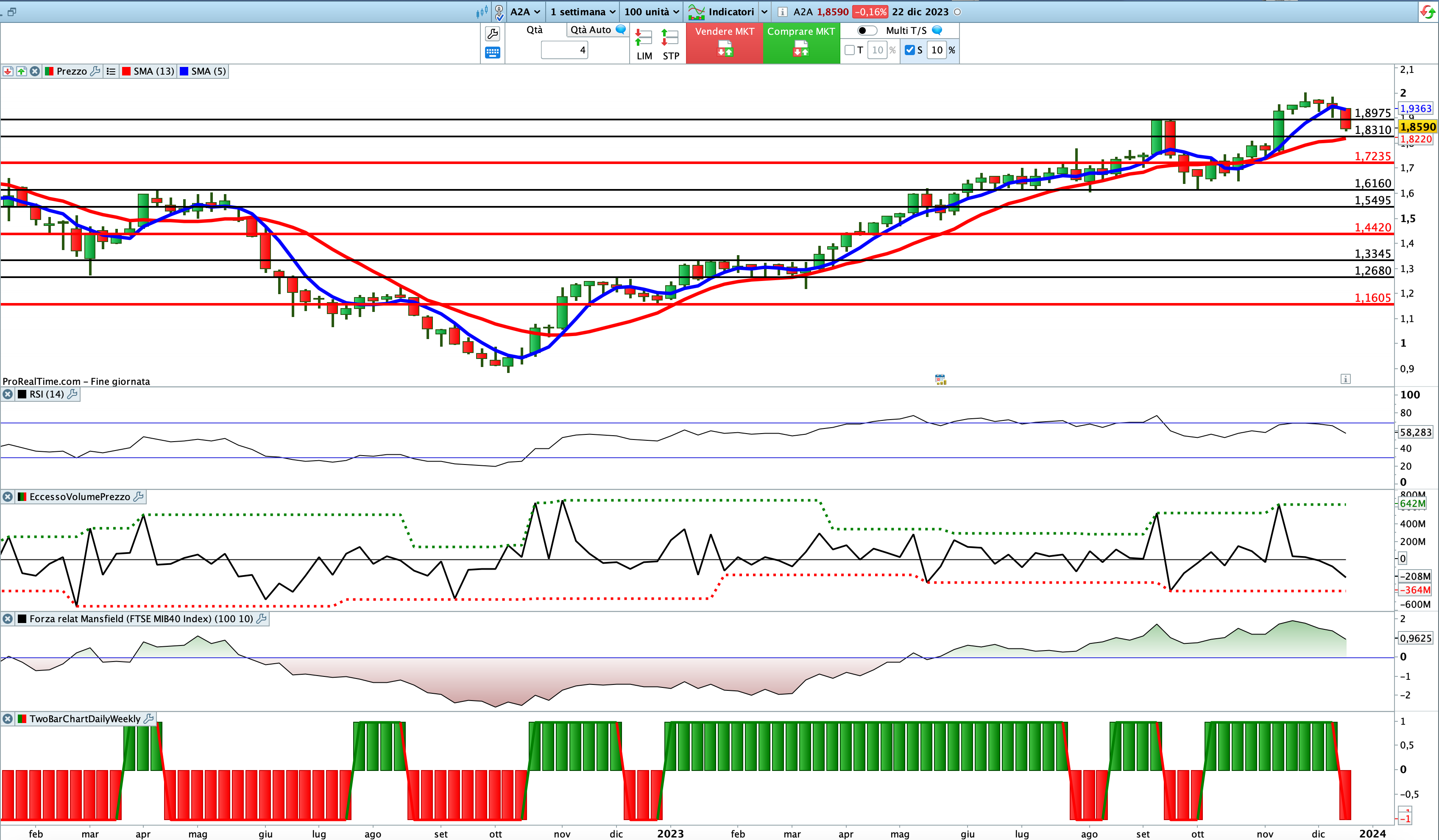Click the Prezzo color swatch
Image resolution: width=1439 pixels, height=840 pixels.
pos(49,71)
